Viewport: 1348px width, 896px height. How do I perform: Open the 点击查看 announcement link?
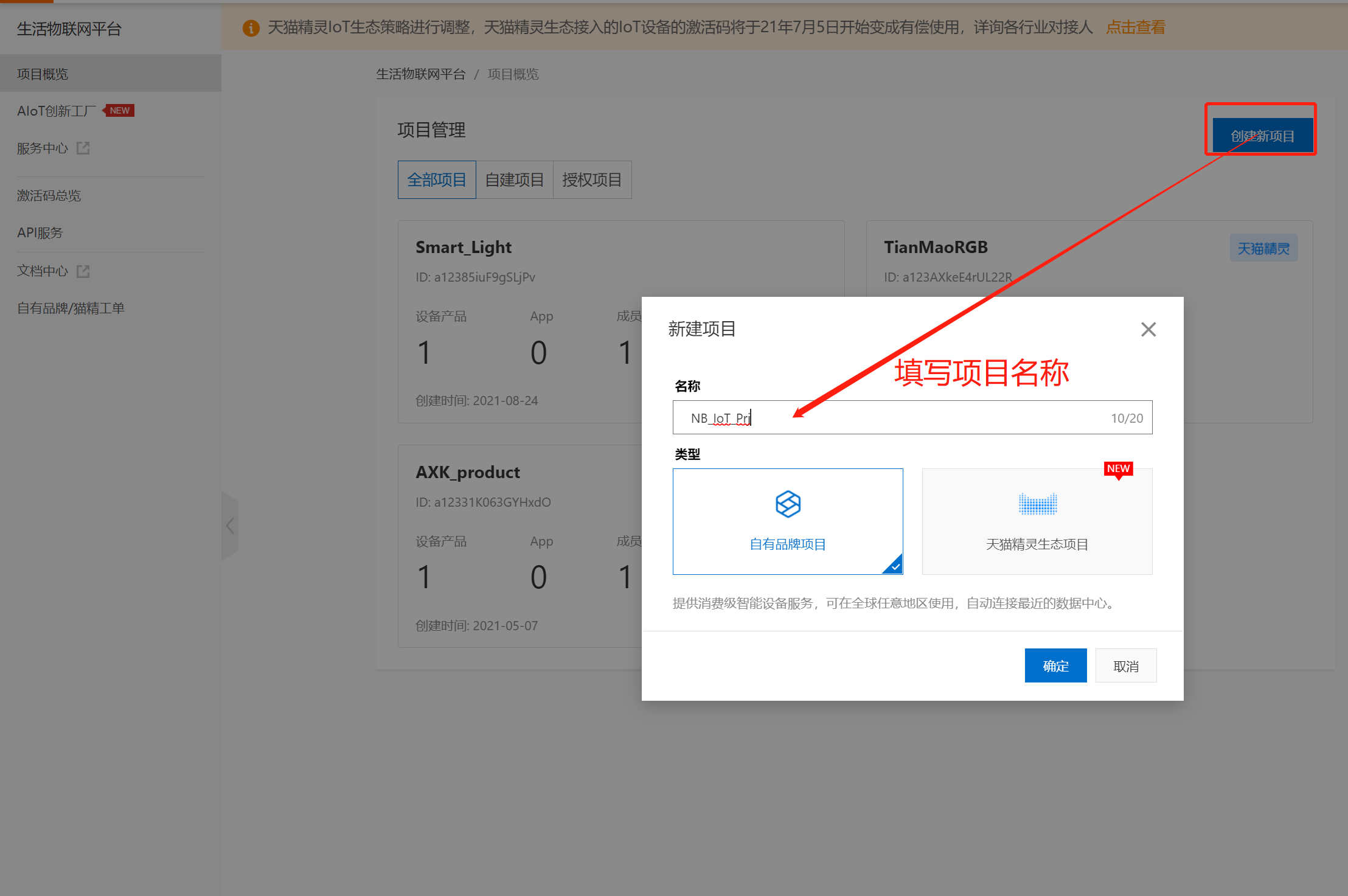tap(1135, 27)
